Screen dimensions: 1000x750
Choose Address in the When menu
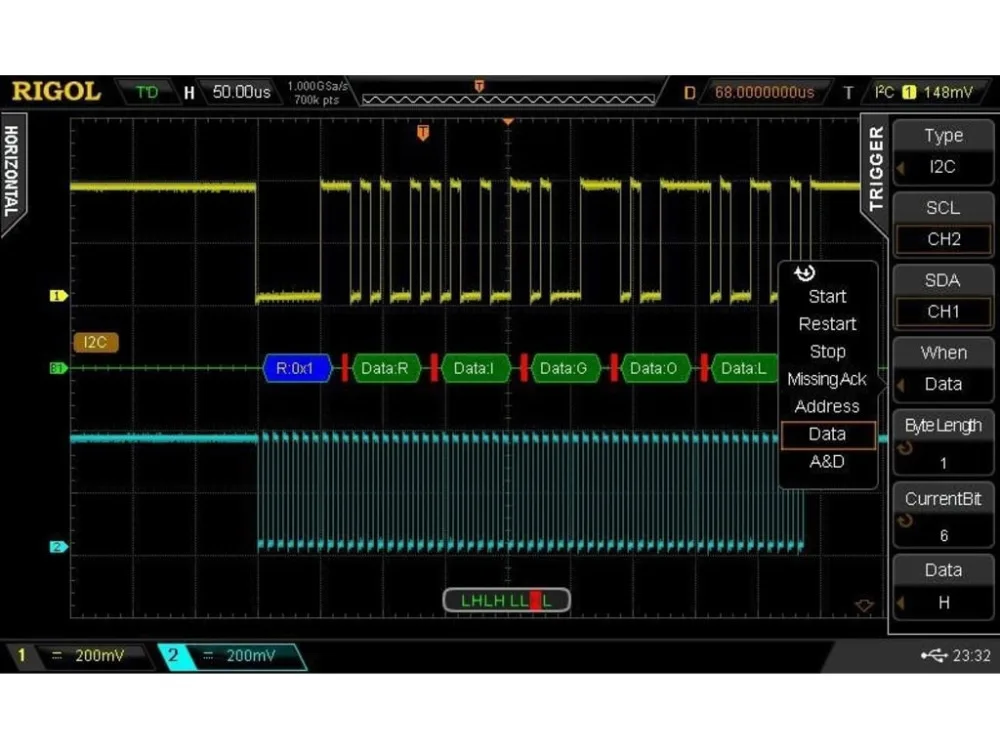(827, 406)
